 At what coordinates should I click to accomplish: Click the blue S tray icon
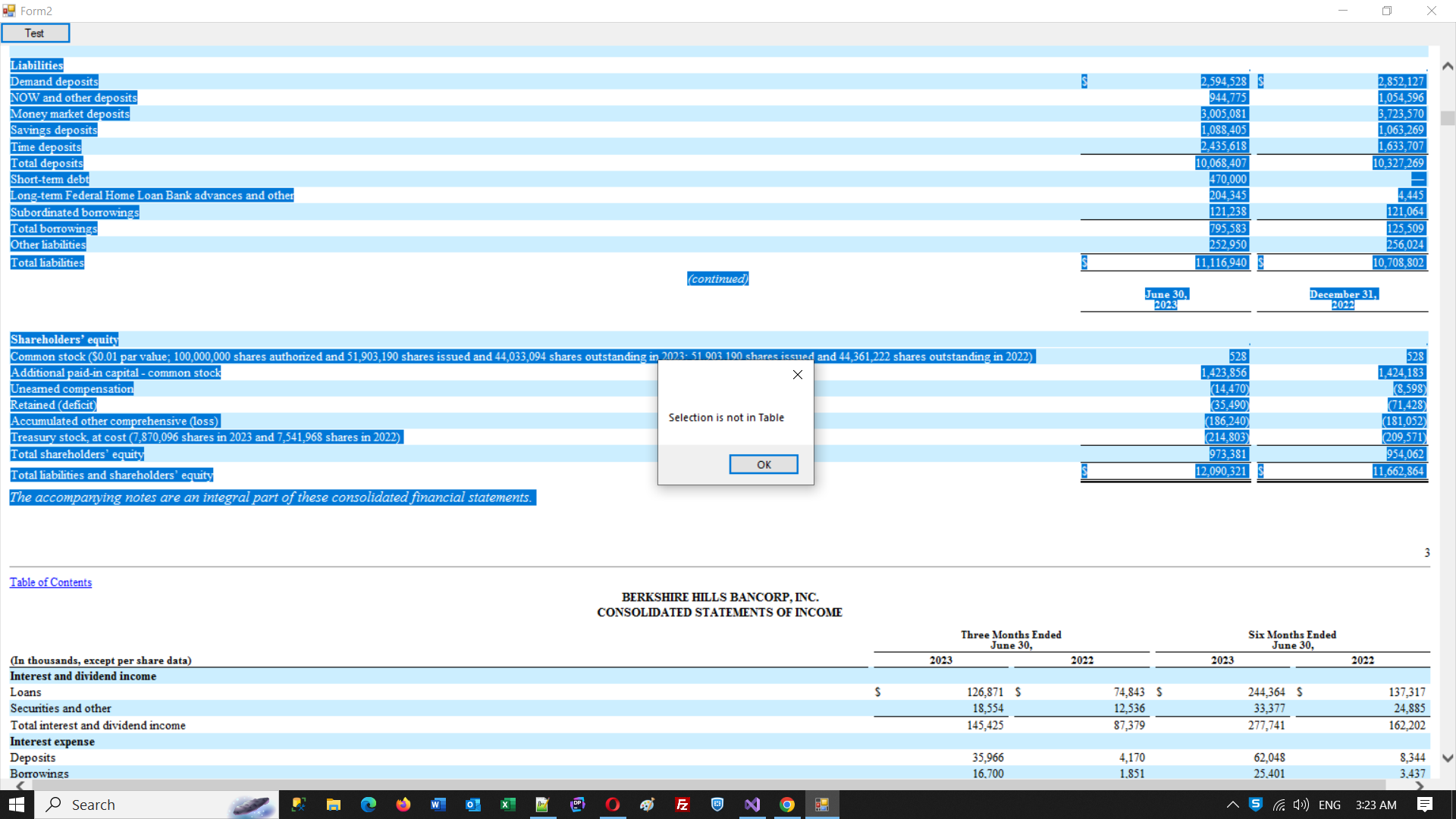pos(1256,805)
